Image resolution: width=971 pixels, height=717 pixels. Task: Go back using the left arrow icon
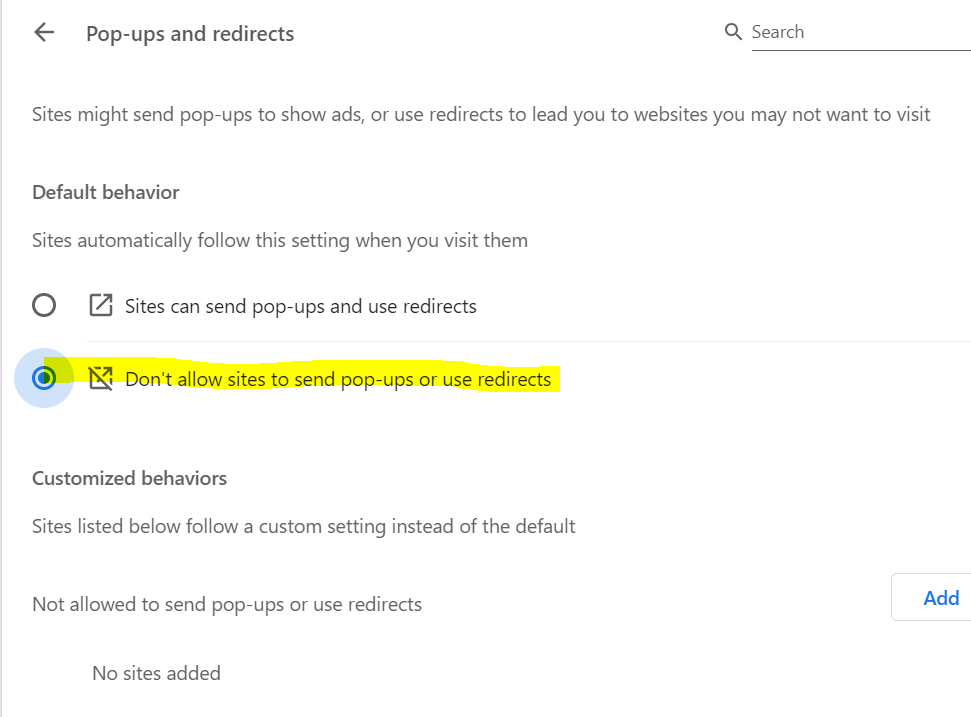pos(44,32)
